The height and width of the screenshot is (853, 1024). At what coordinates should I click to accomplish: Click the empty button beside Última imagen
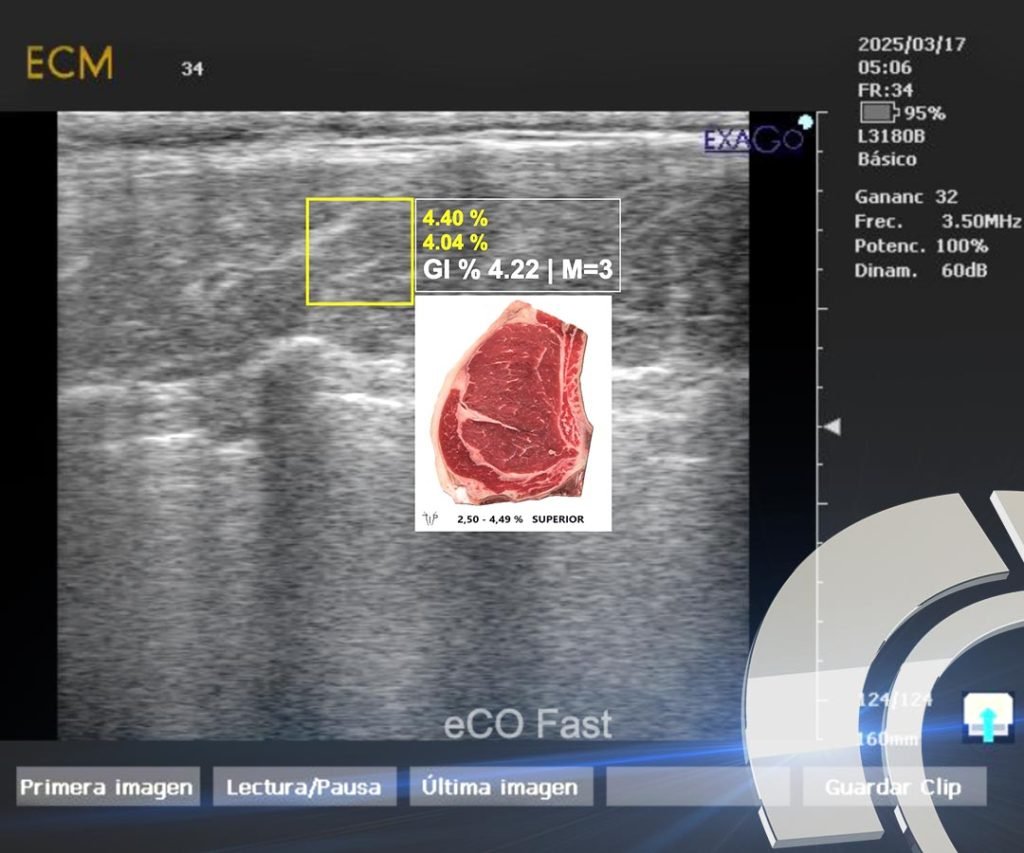697,786
